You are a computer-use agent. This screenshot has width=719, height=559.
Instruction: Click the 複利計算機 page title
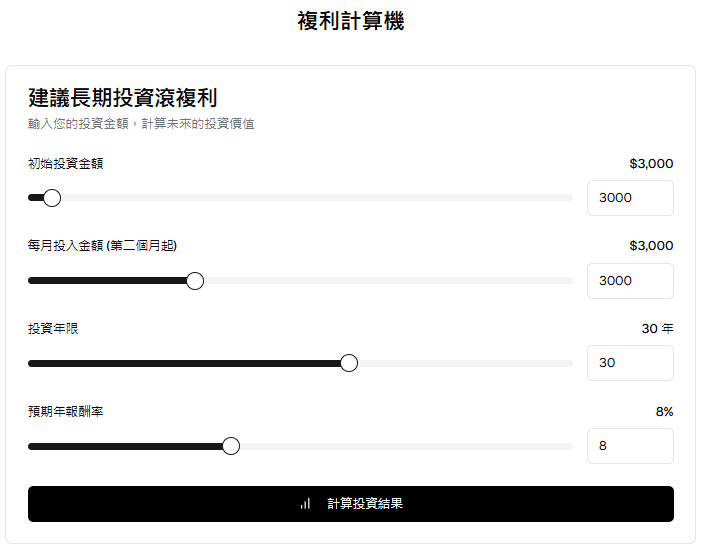[351, 21]
